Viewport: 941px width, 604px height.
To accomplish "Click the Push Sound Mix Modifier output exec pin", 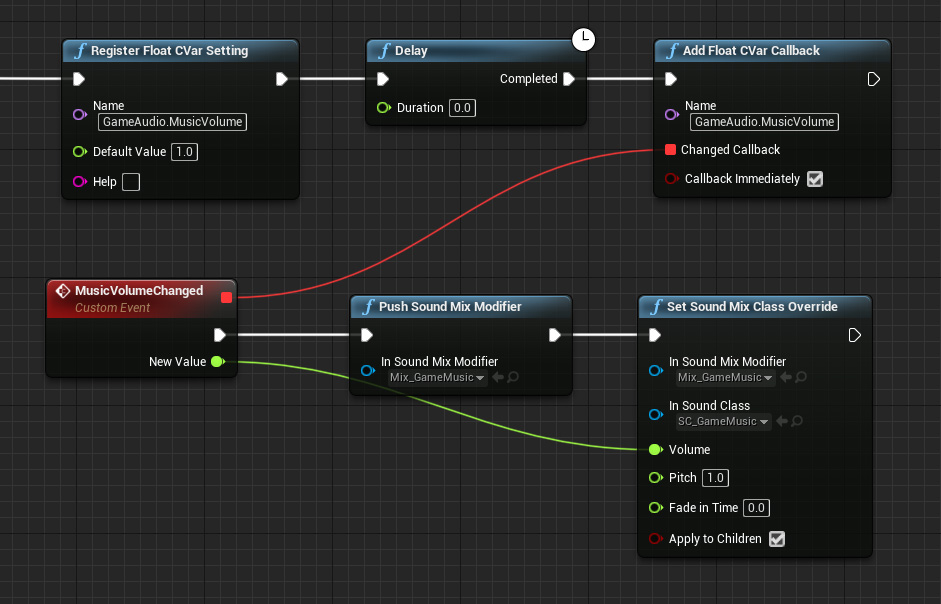I will tap(555, 335).
